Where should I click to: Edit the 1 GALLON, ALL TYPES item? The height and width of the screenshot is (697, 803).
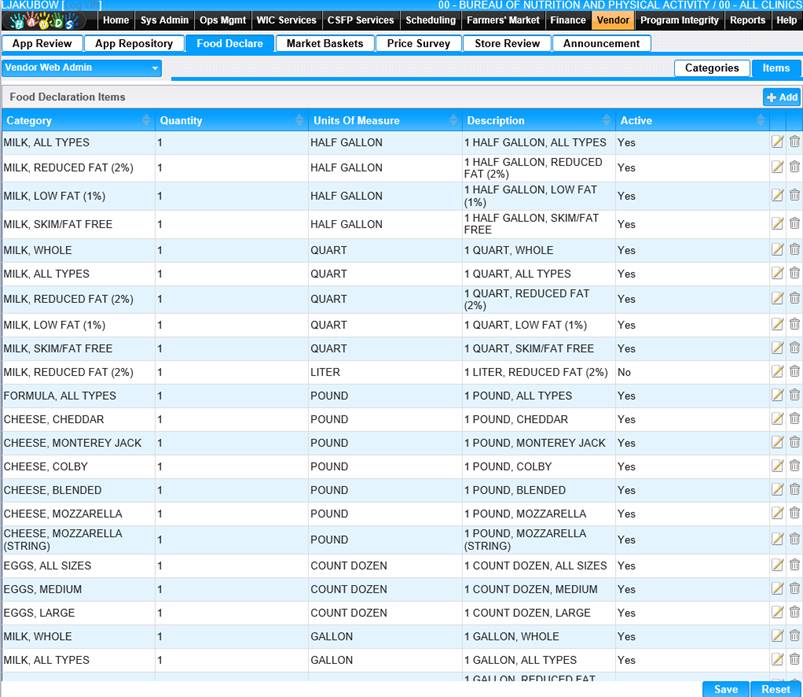point(777,659)
